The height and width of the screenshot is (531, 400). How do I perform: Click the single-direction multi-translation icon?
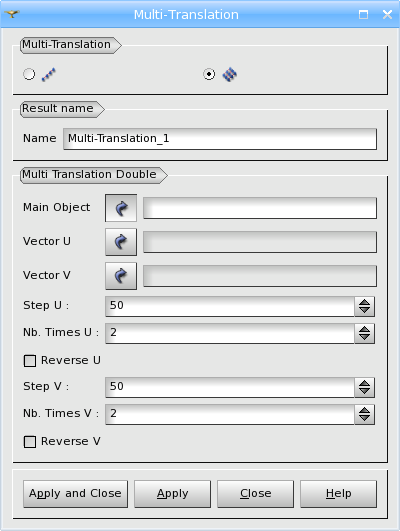tap(48, 75)
